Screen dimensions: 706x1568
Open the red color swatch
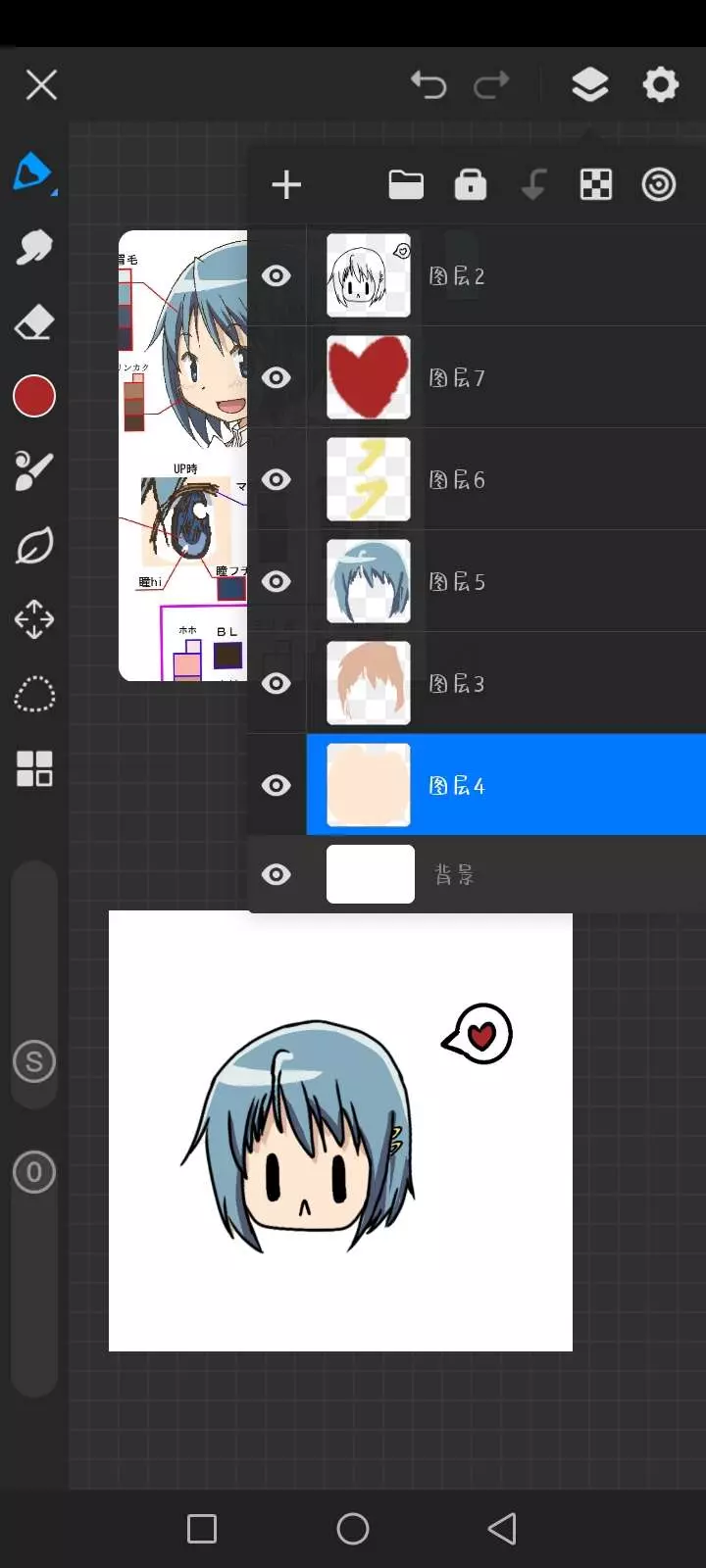point(34,396)
